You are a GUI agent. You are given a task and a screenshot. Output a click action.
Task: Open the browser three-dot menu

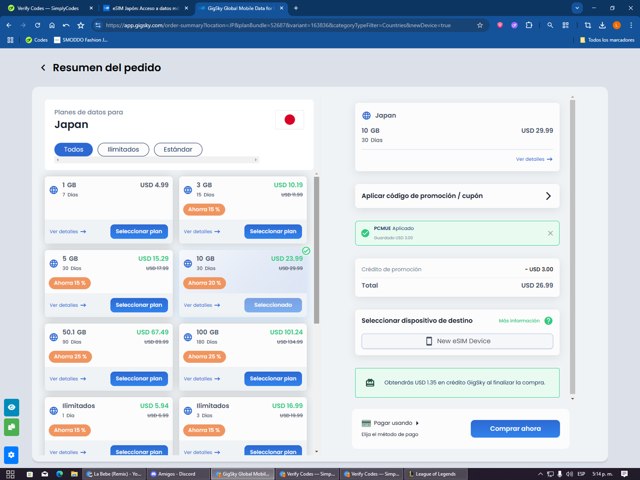[631, 25]
